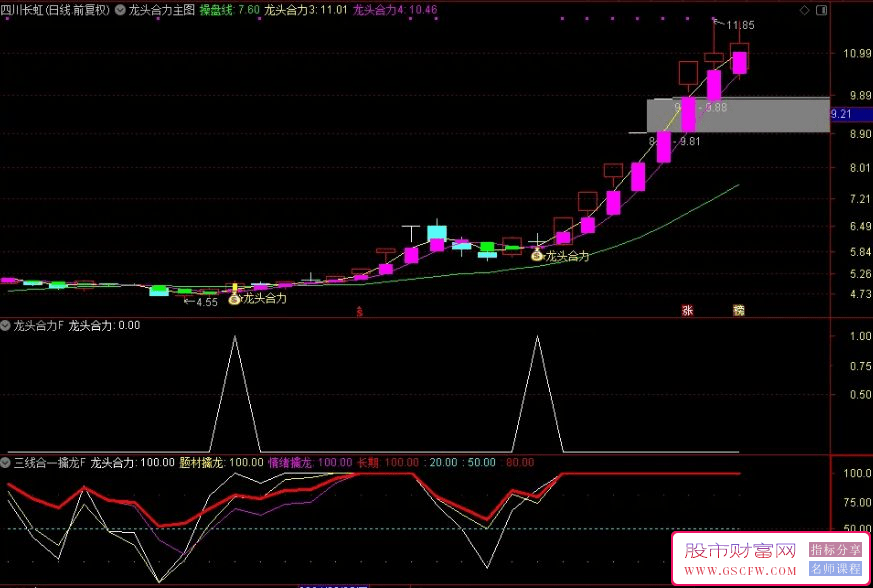Click the gold event marker right of 涨
The height and width of the screenshot is (588, 873).
click(x=739, y=310)
